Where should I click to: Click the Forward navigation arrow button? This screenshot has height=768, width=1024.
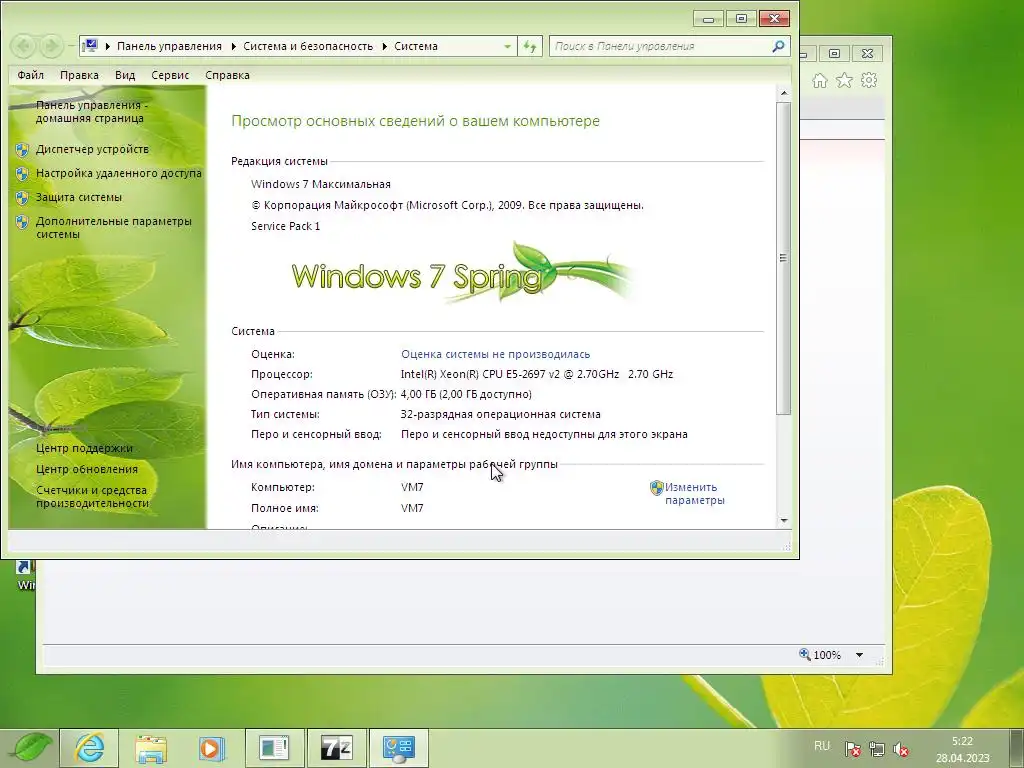(51, 46)
